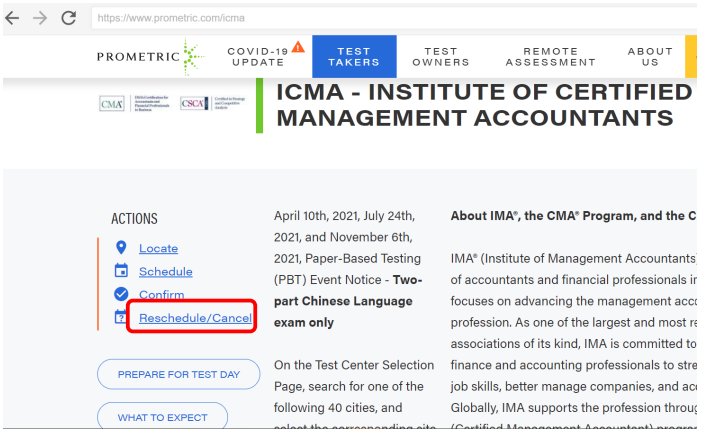The image size is (704, 429).
Task: Open the Schedule link
Action: click(x=166, y=272)
